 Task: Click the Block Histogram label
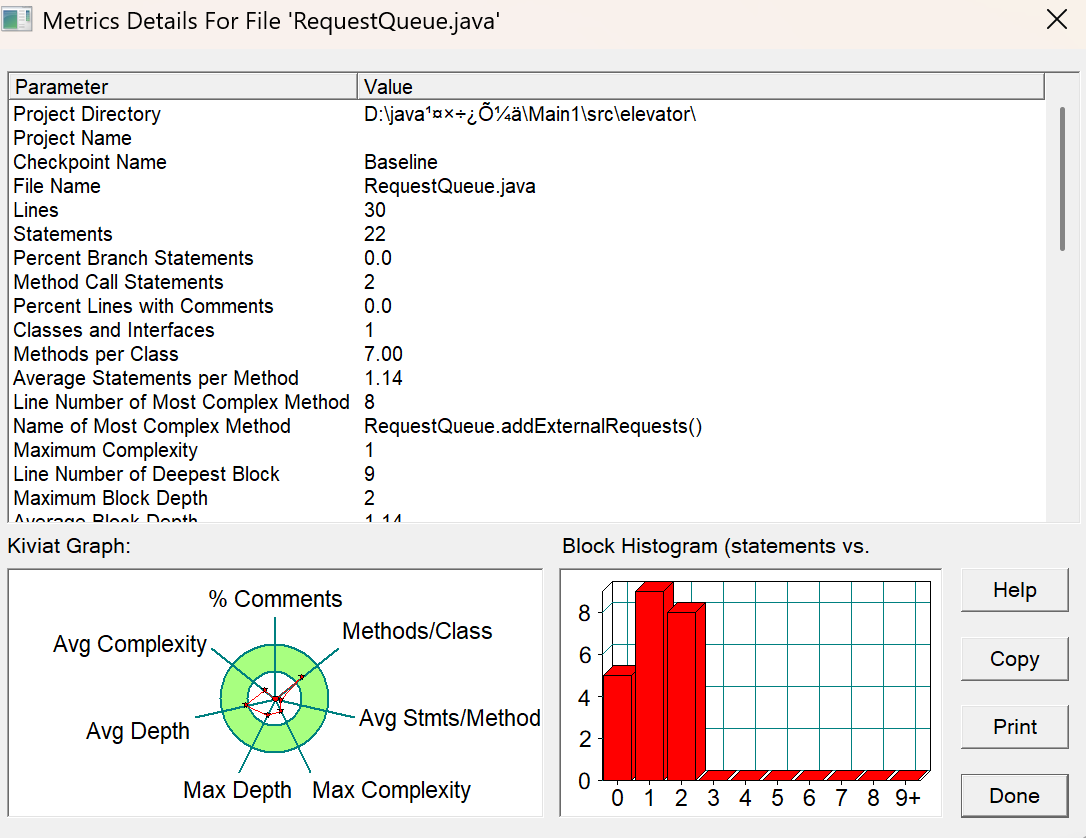click(715, 546)
